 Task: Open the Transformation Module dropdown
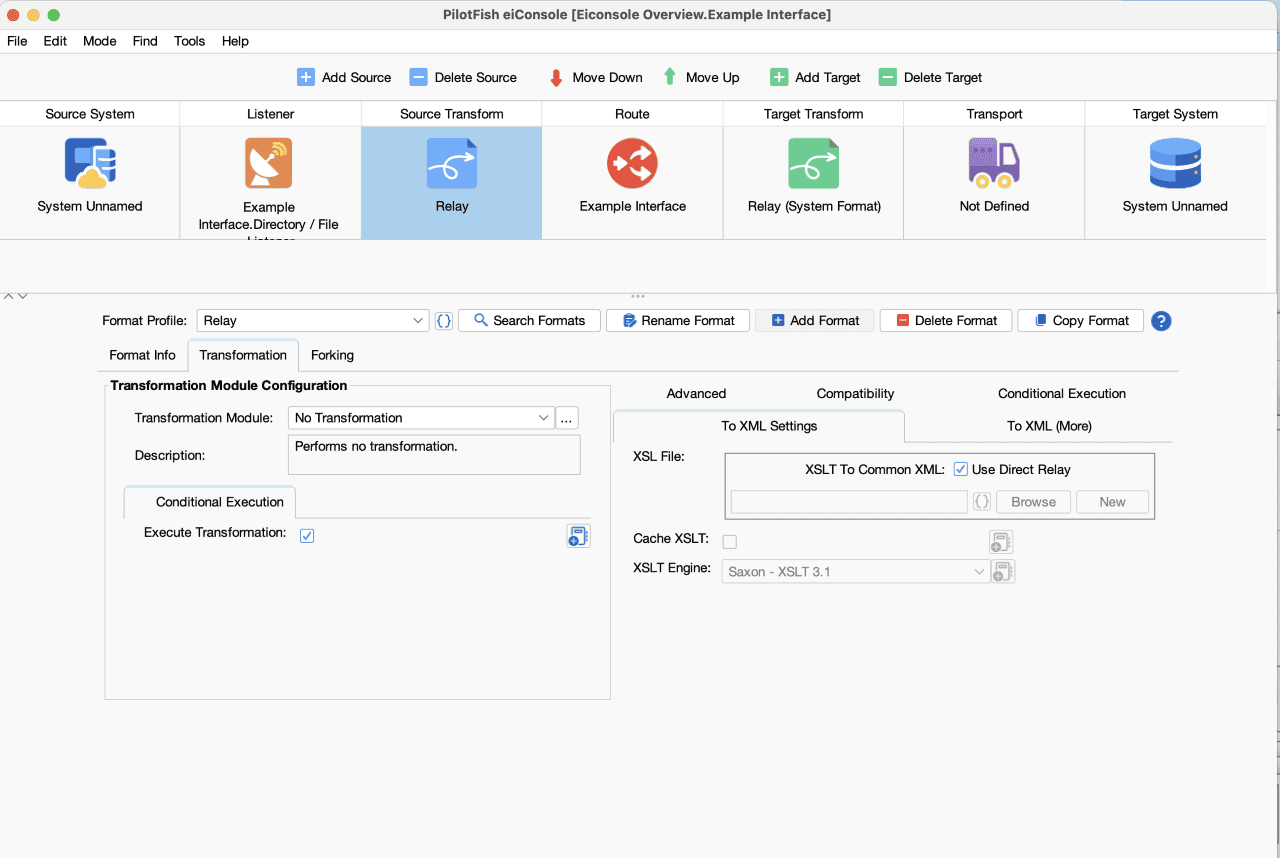(421, 418)
